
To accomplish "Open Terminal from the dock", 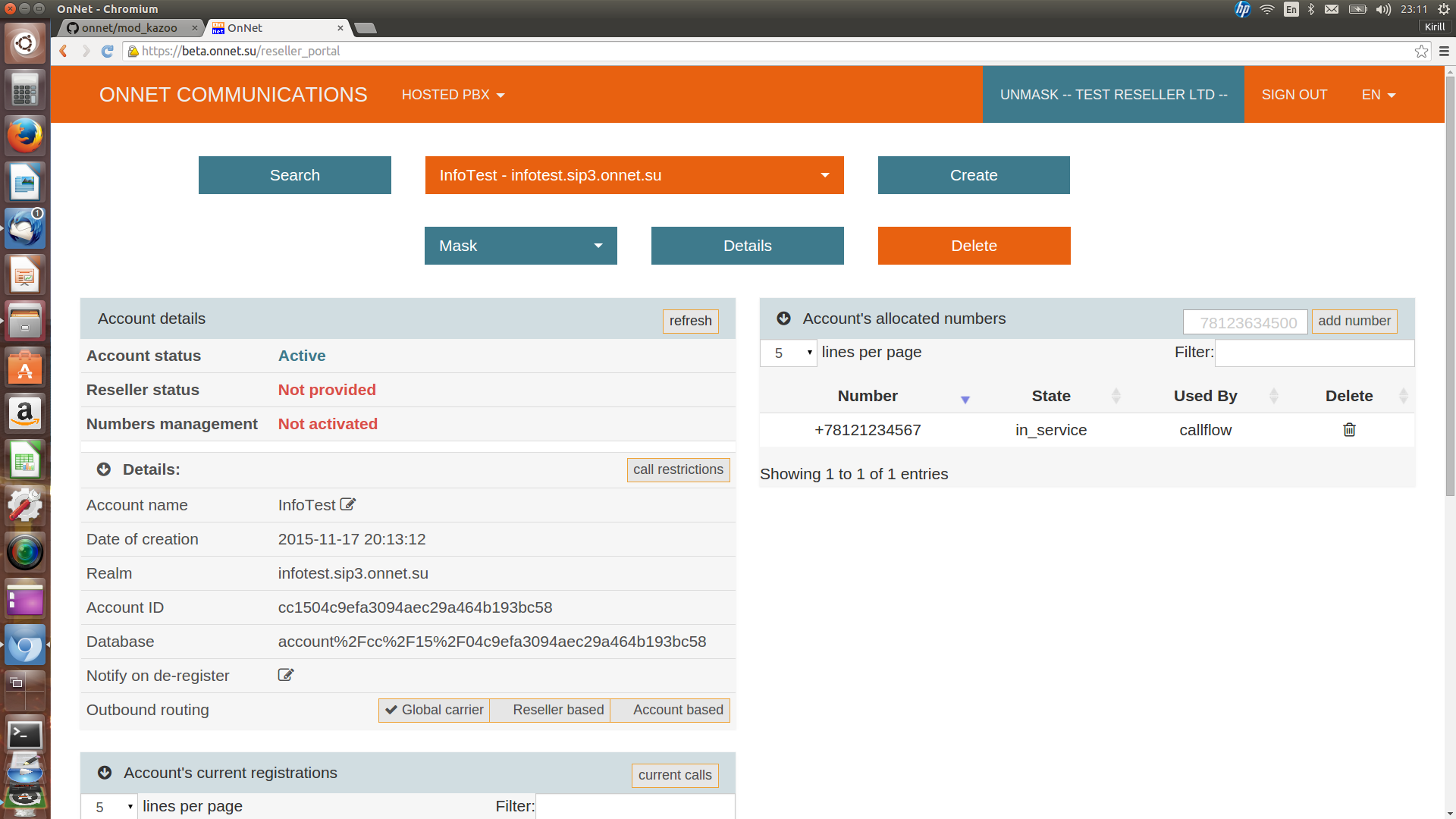I will click(x=25, y=734).
